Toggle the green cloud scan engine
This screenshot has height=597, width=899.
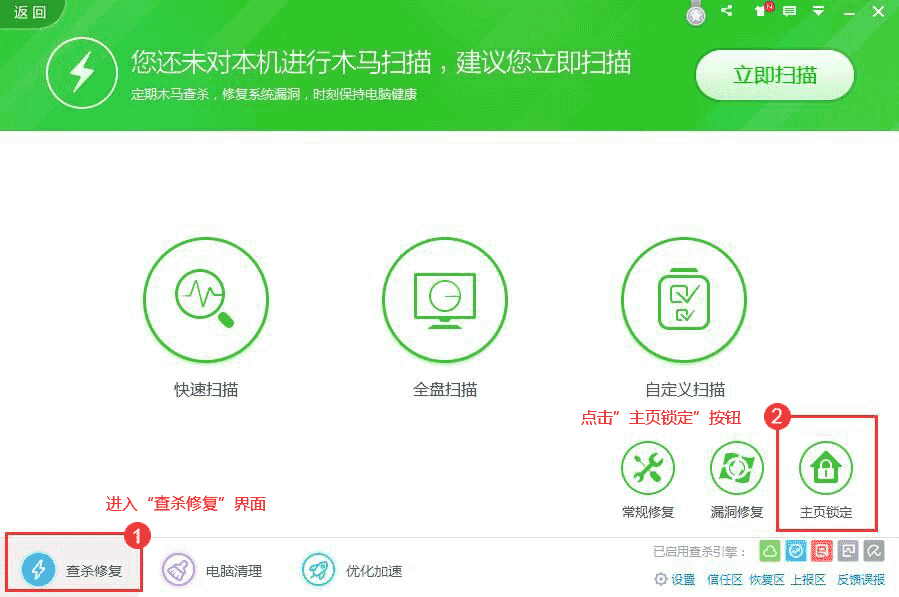[x=769, y=551]
